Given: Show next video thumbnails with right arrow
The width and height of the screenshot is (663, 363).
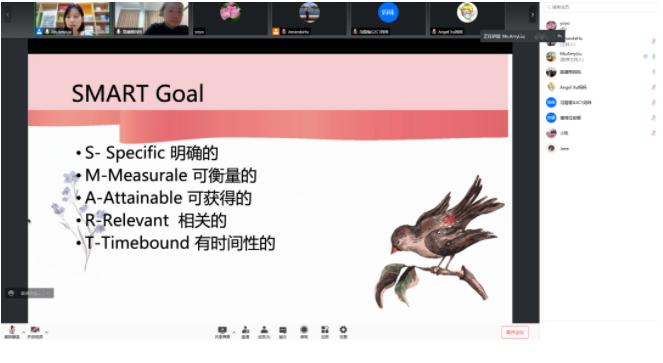Looking at the screenshot, I should click(x=532, y=15).
